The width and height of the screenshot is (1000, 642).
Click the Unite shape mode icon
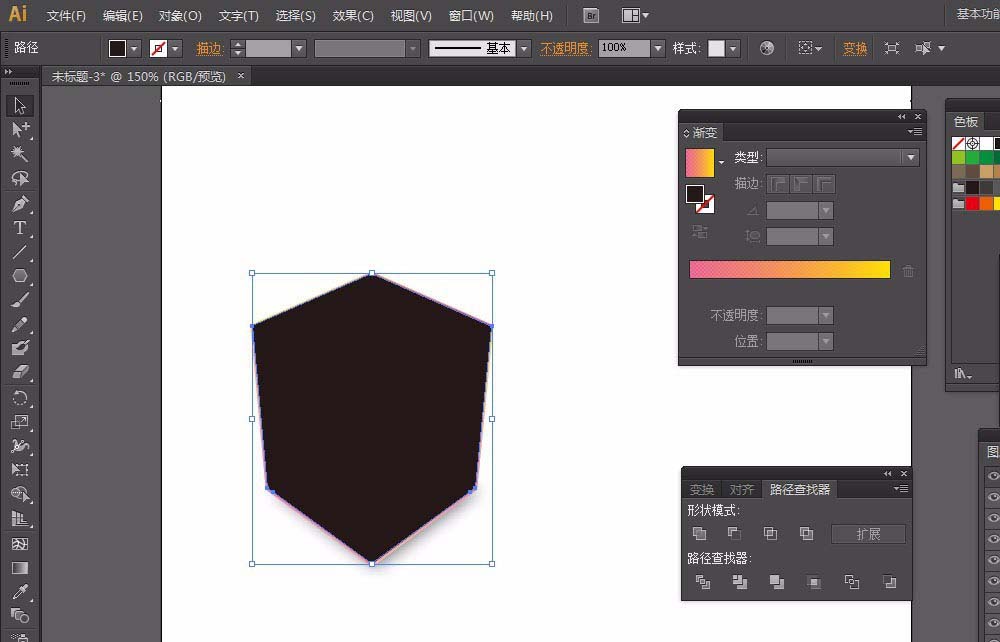click(x=700, y=534)
